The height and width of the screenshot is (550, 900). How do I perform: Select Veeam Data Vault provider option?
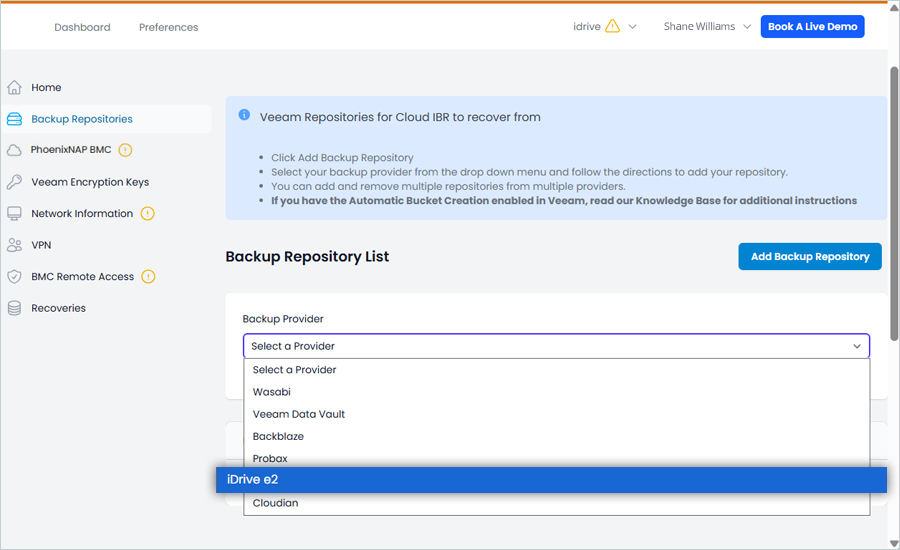557,414
